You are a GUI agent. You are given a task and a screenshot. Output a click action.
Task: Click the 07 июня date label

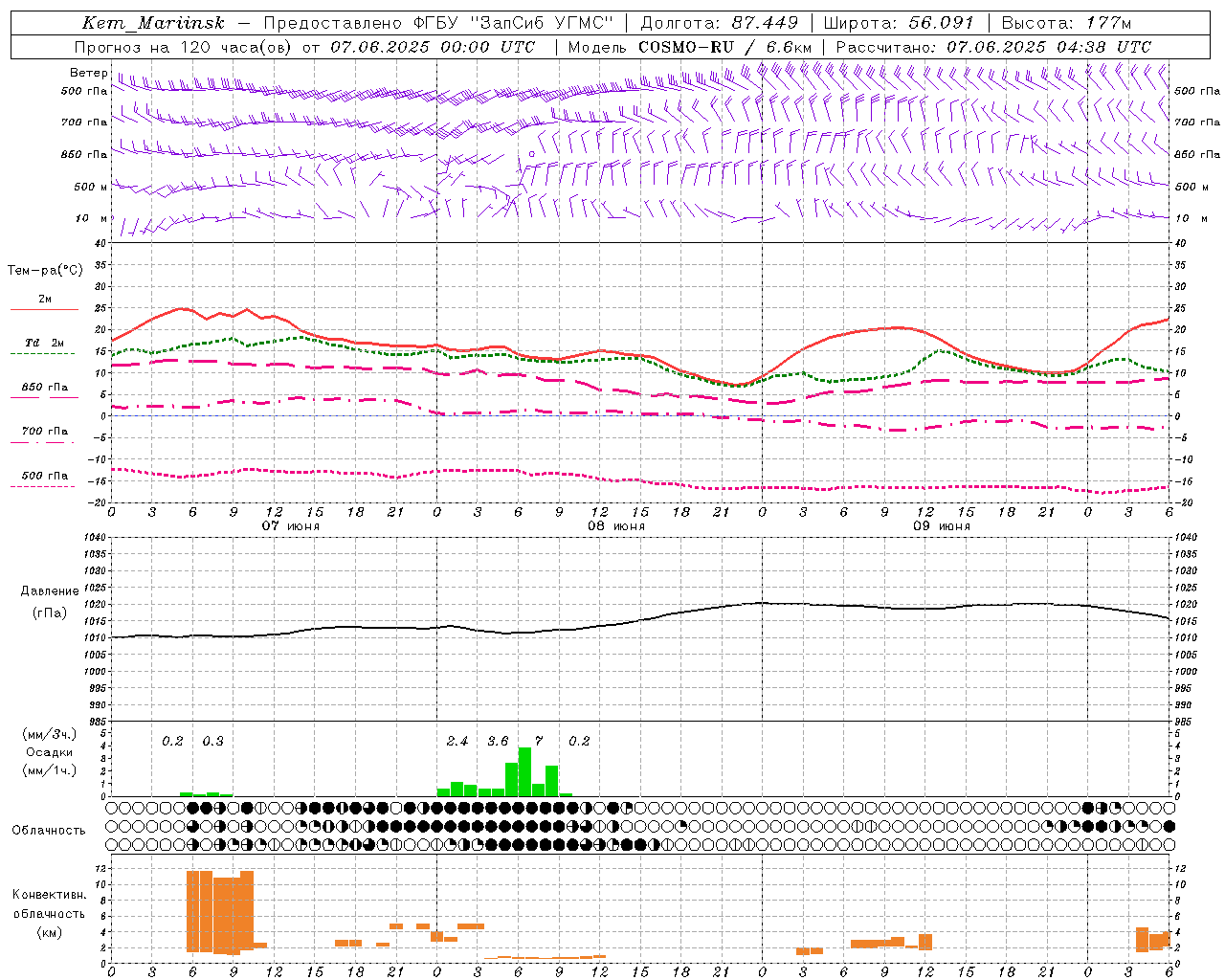291,526
